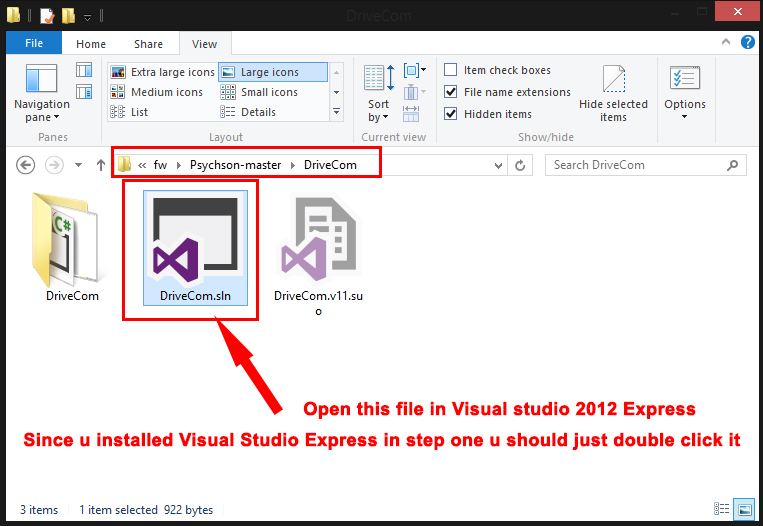
Task: Switch to large icons in status bar
Action: [745, 509]
